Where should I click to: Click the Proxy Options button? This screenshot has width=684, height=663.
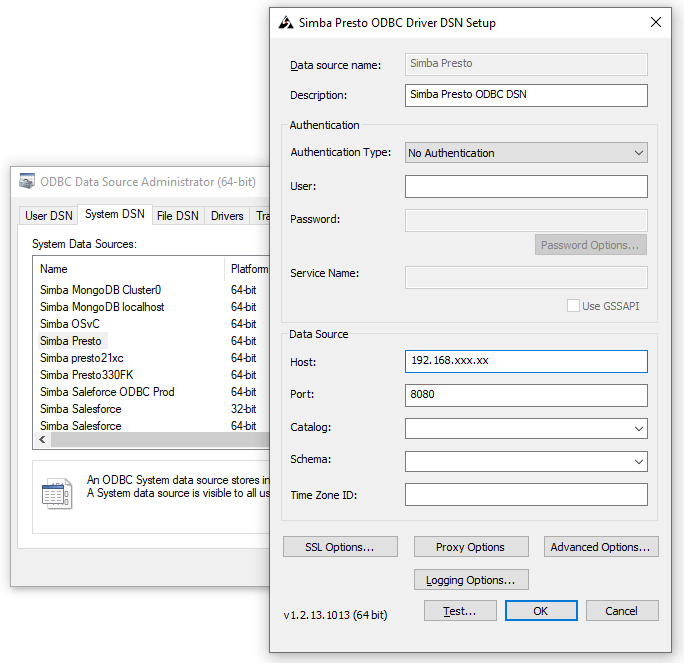(x=471, y=547)
